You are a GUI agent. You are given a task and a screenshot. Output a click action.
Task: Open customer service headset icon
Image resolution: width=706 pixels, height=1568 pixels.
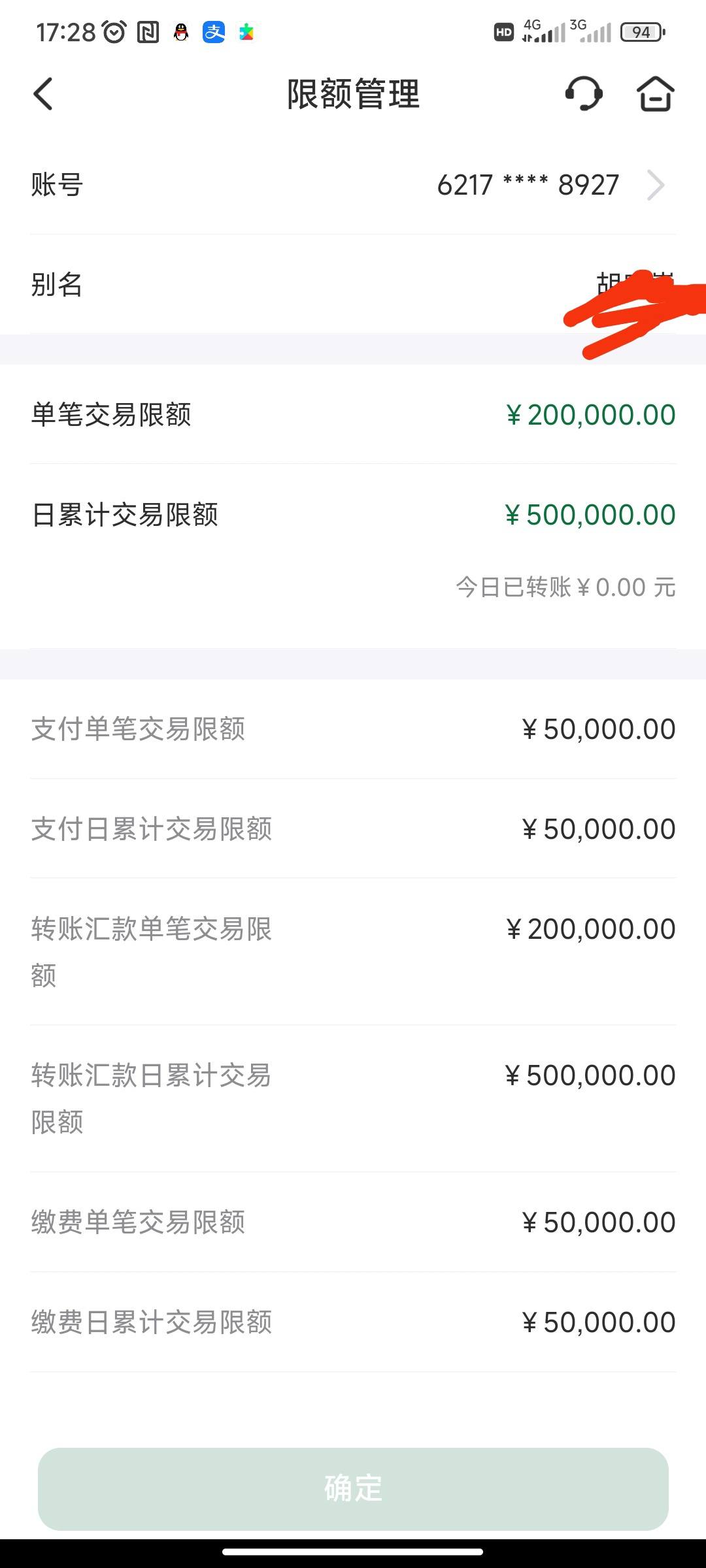584,94
